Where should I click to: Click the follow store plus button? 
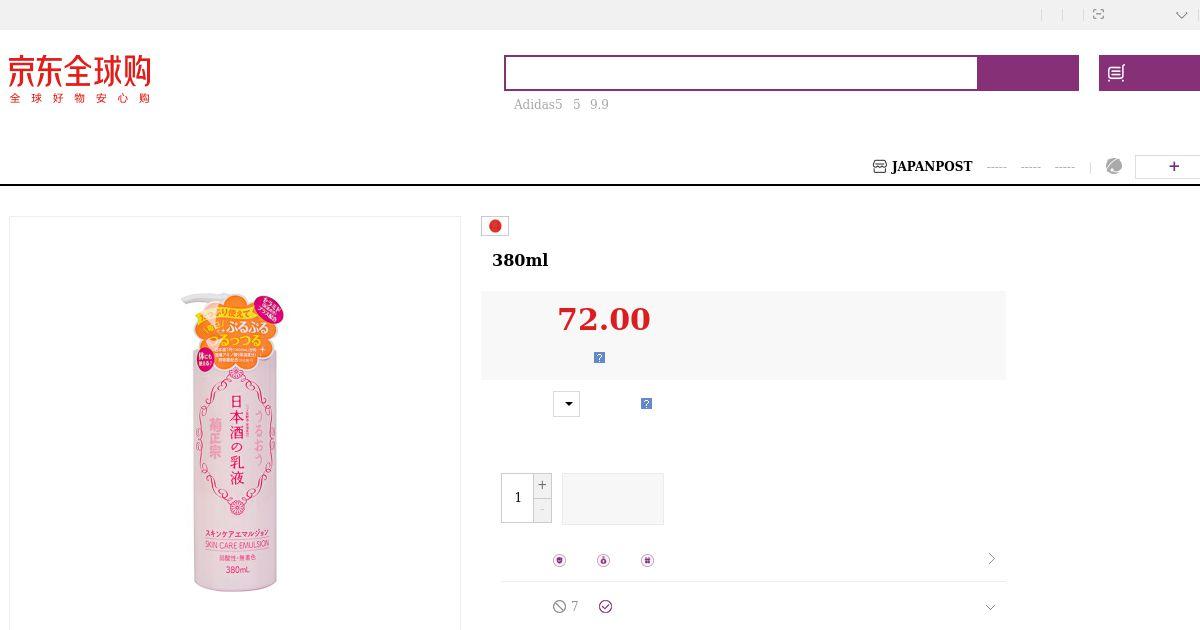[x=1174, y=166]
